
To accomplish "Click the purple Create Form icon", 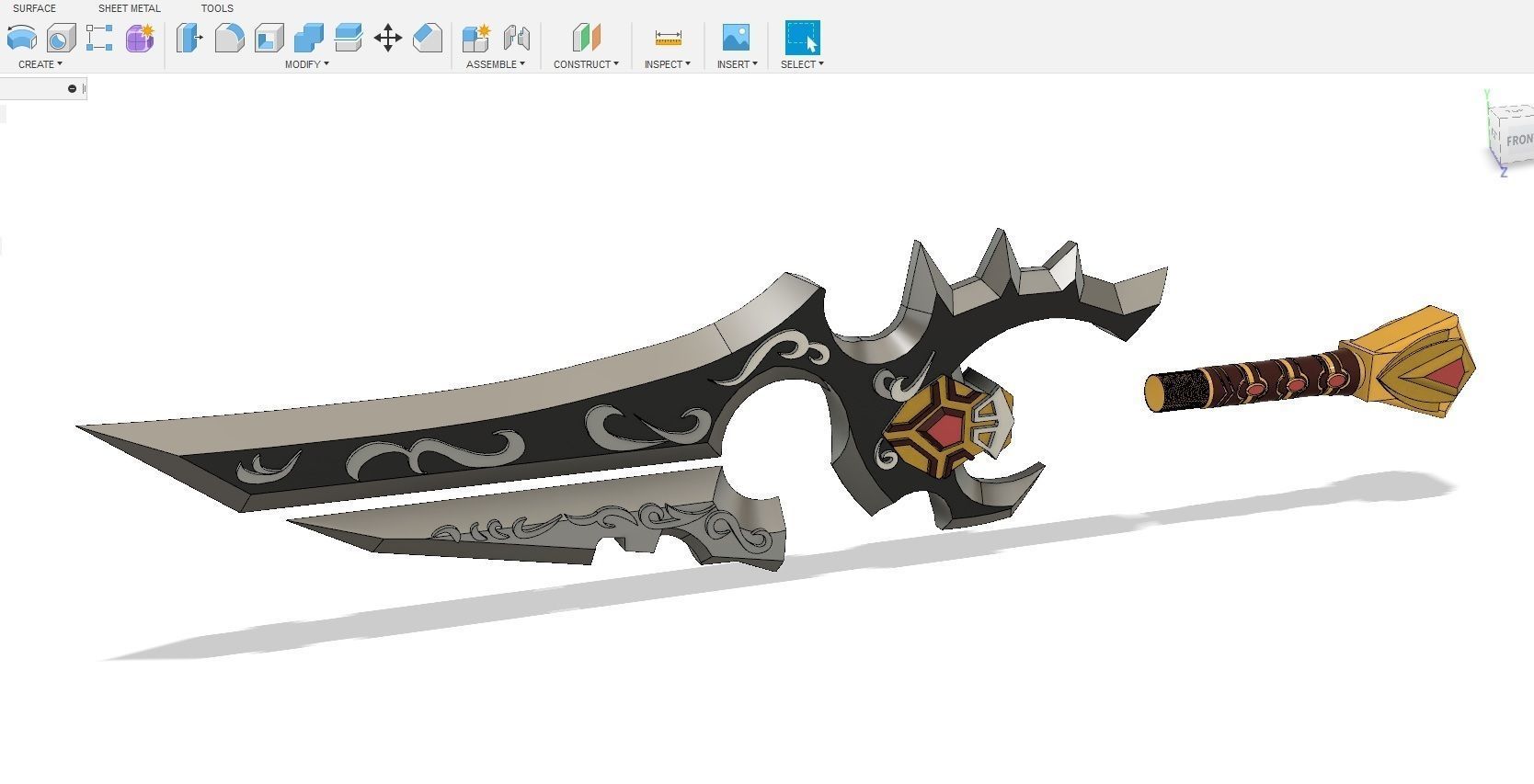I will [140, 38].
